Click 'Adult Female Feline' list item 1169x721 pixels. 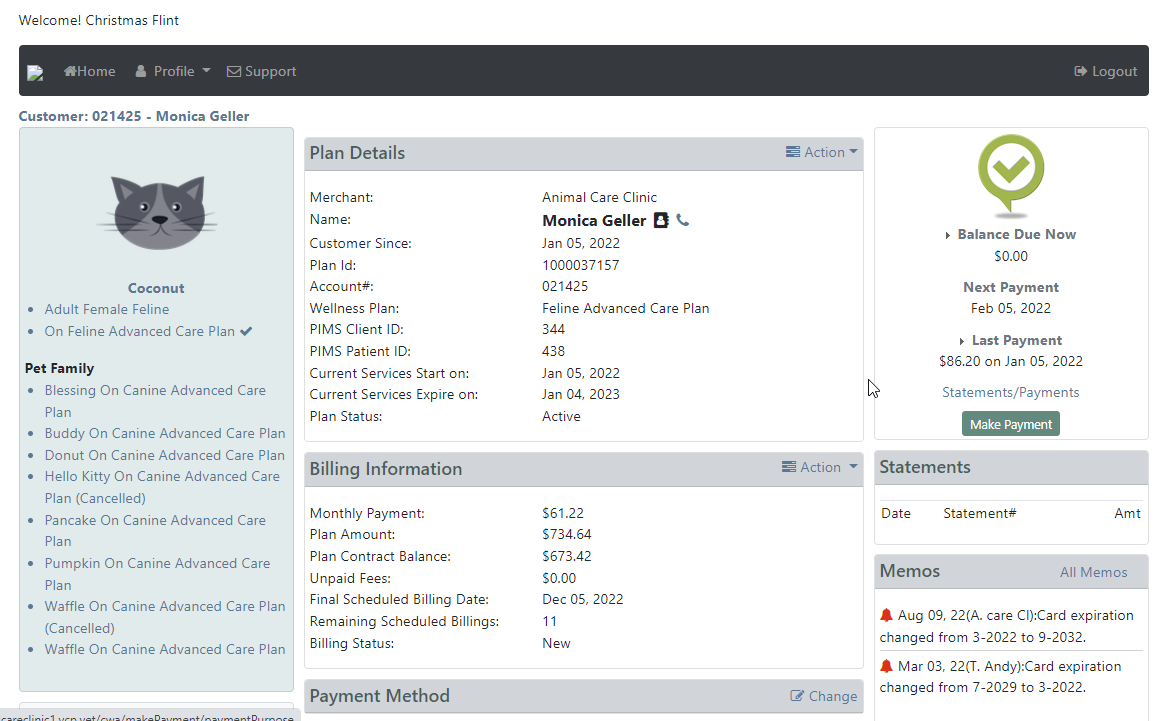coord(107,309)
